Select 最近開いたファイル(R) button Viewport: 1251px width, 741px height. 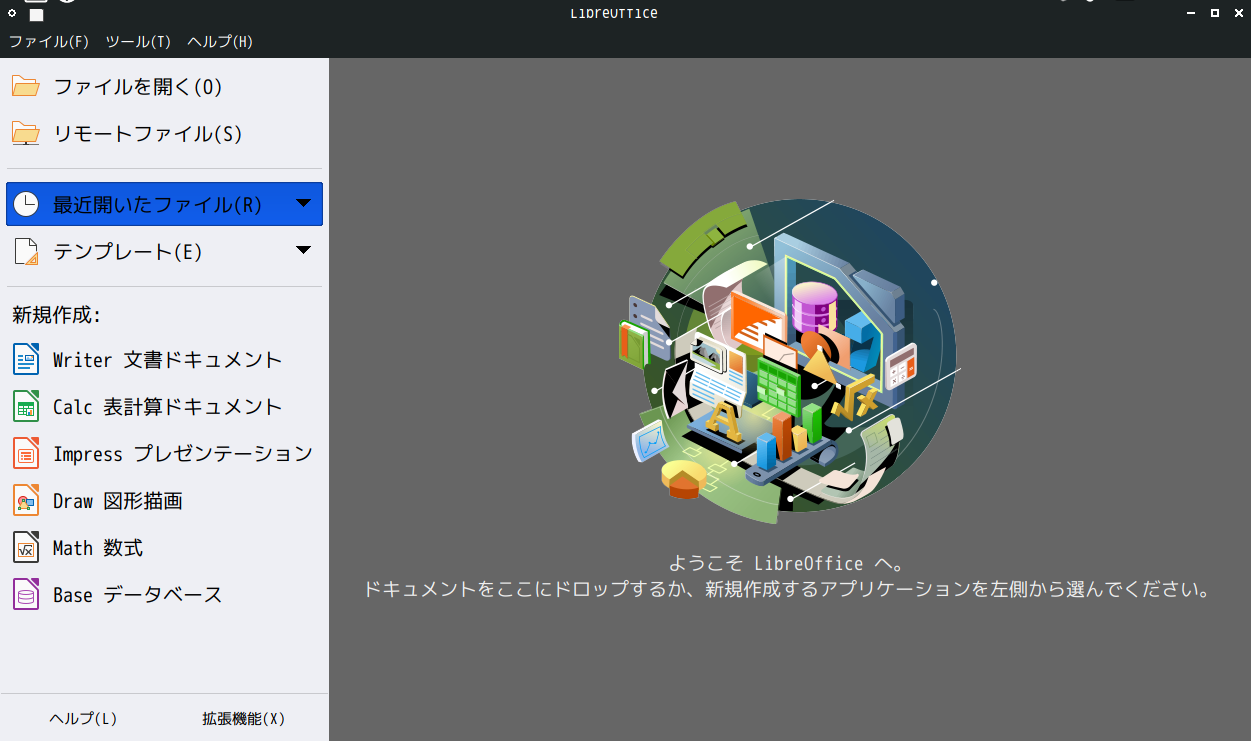pos(164,204)
